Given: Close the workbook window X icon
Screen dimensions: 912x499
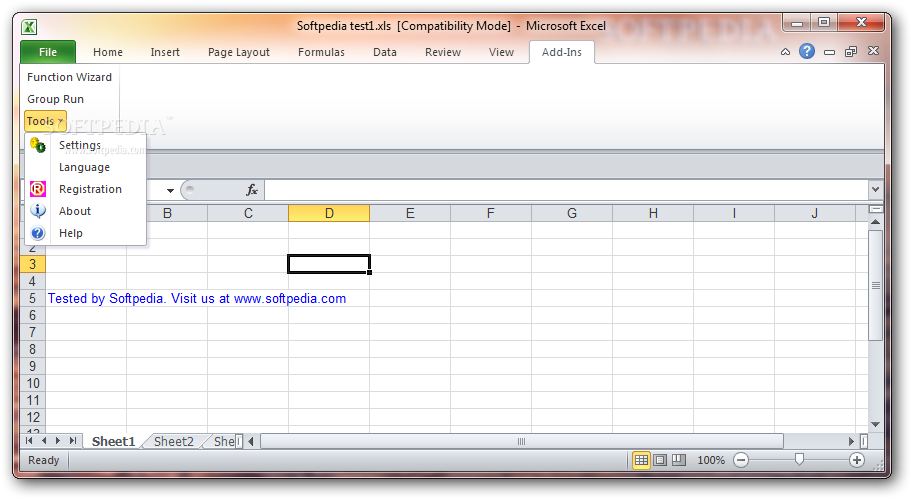Looking at the screenshot, I should coord(873,51).
